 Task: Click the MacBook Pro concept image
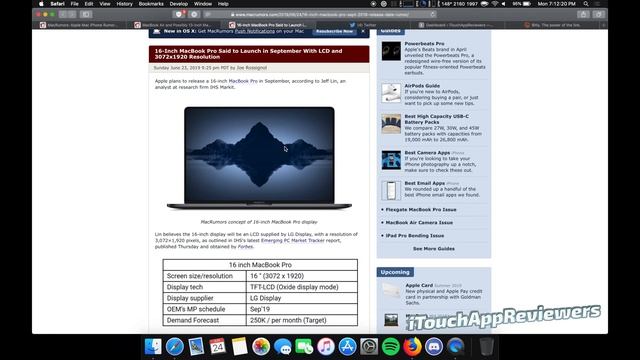click(x=259, y=158)
